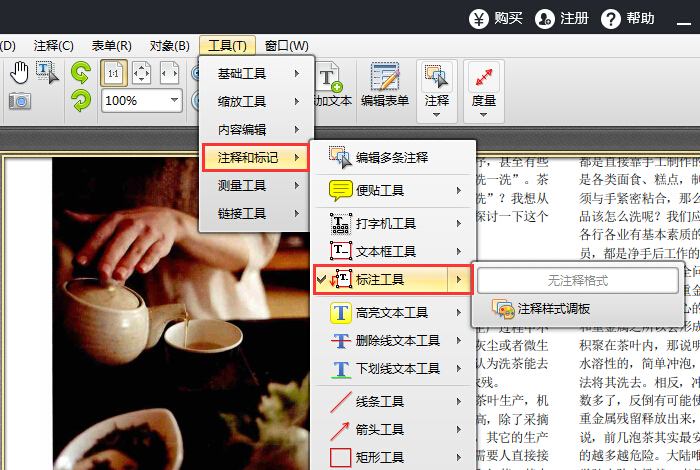
Task: Open the 表单(R) menu
Action: coord(112,46)
